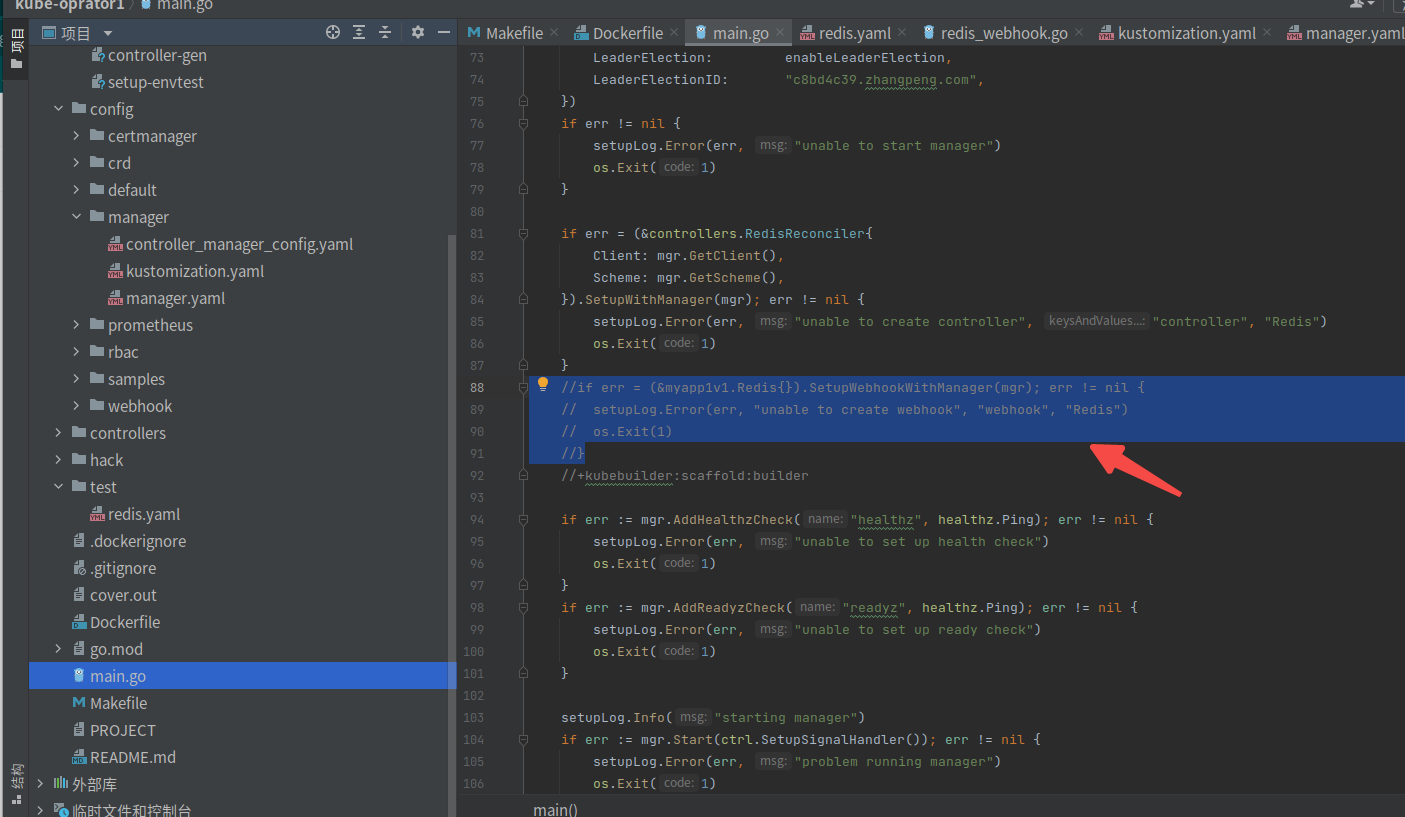Image resolution: width=1405 pixels, height=817 pixels.
Task: Click the Collapse All icon in Project header
Action: click(x=385, y=33)
